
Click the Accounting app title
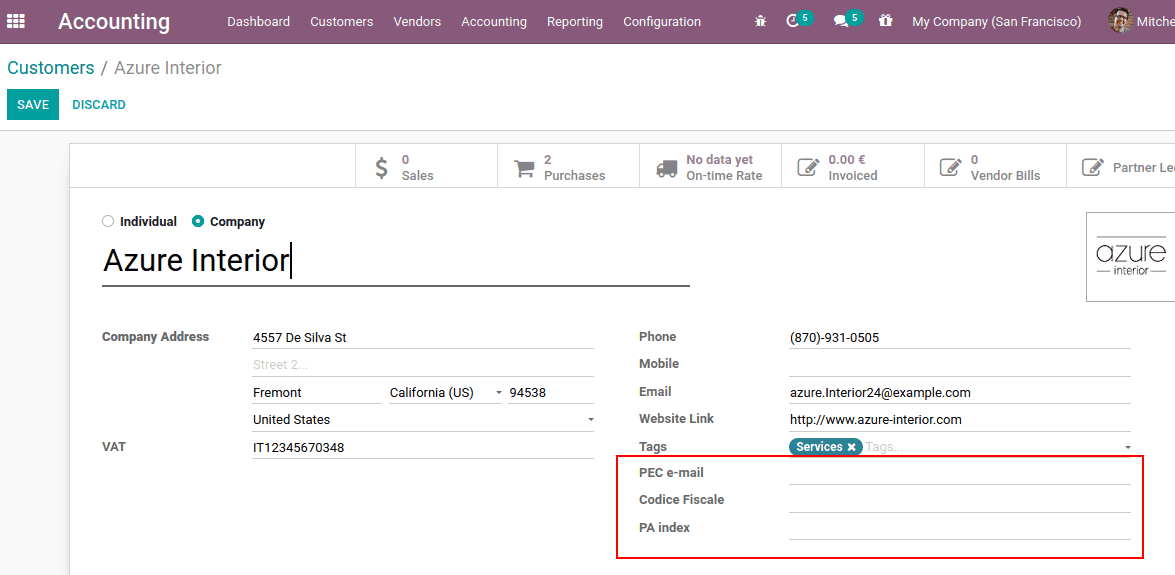(114, 22)
